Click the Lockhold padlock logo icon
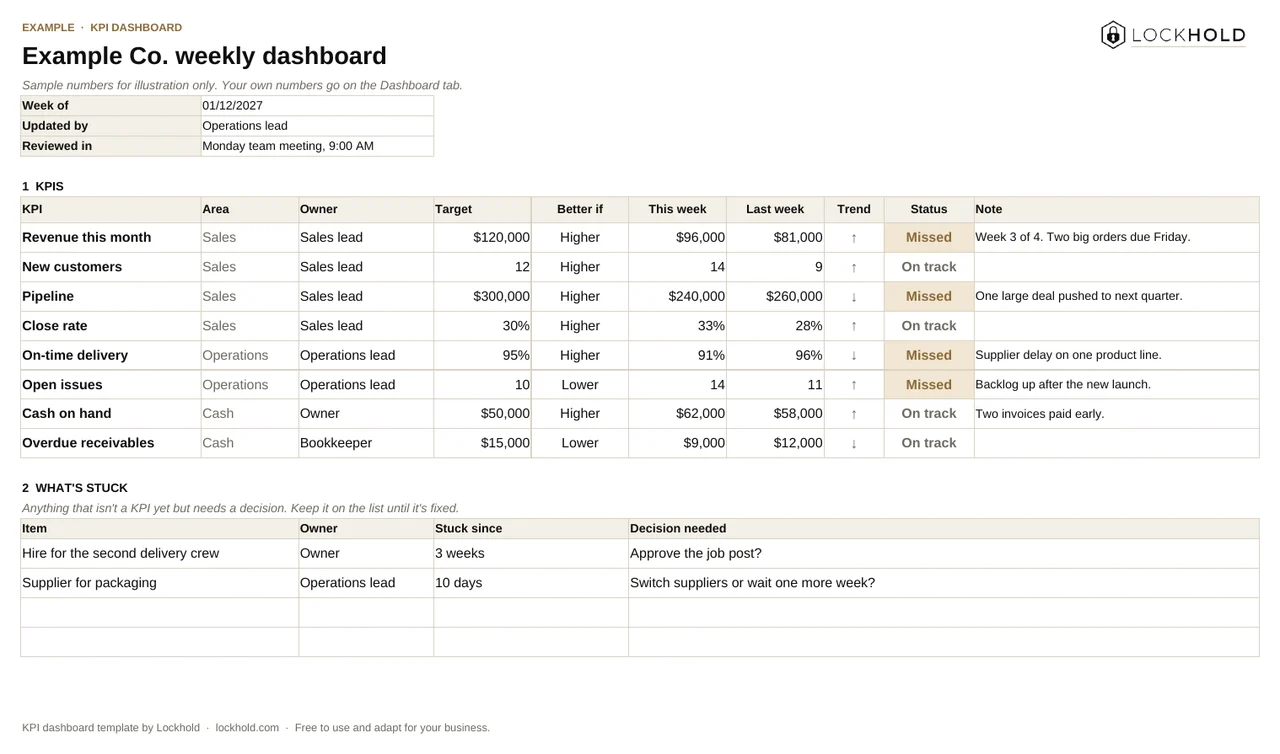 (1113, 35)
